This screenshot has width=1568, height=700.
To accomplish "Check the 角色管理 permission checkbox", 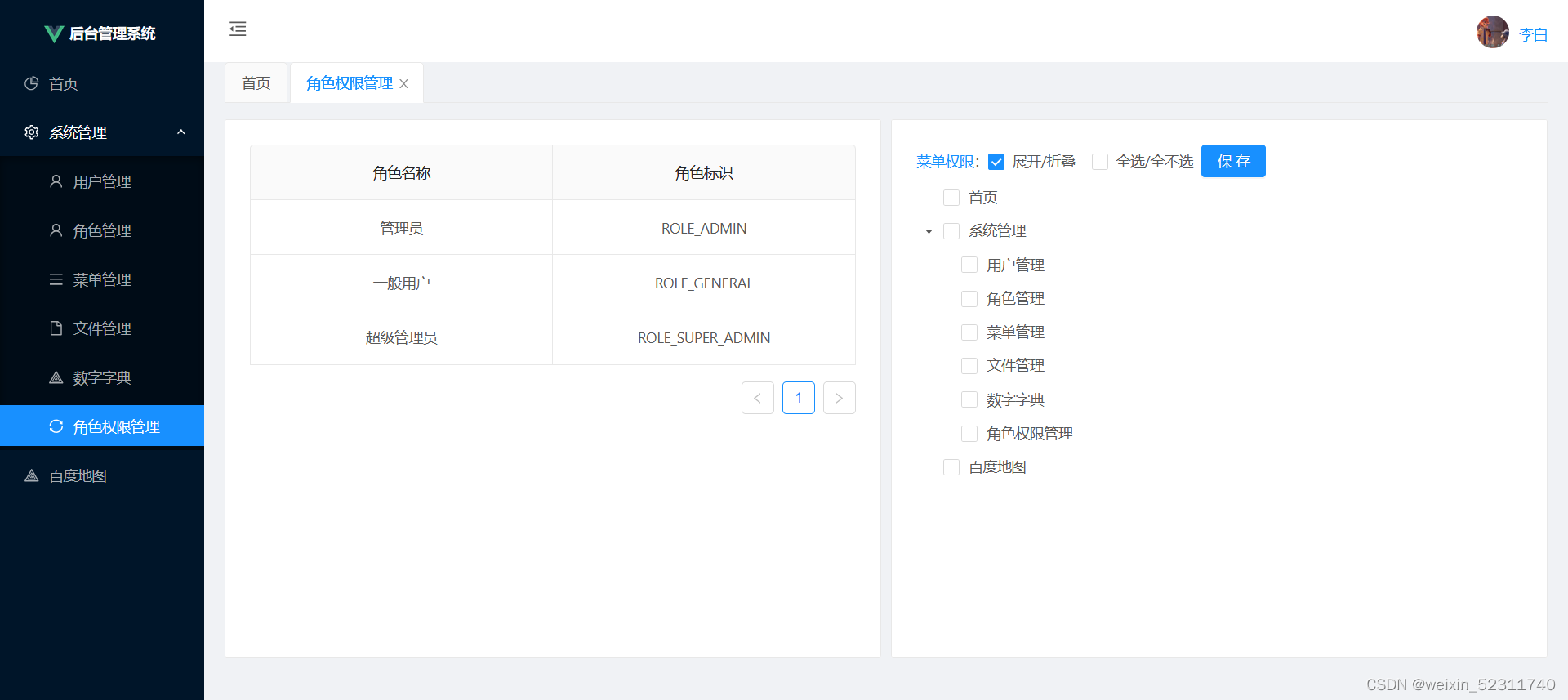I will 969,299.
